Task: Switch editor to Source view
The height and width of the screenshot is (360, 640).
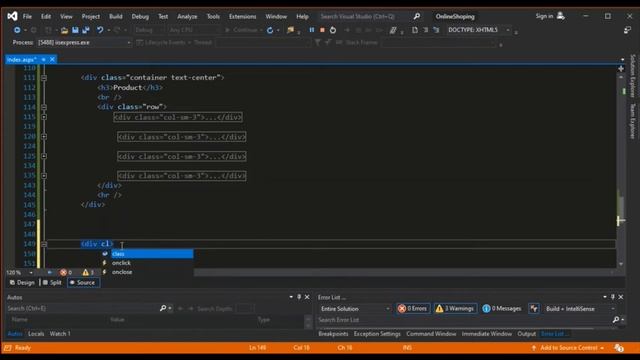Action: click(x=83, y=282)
